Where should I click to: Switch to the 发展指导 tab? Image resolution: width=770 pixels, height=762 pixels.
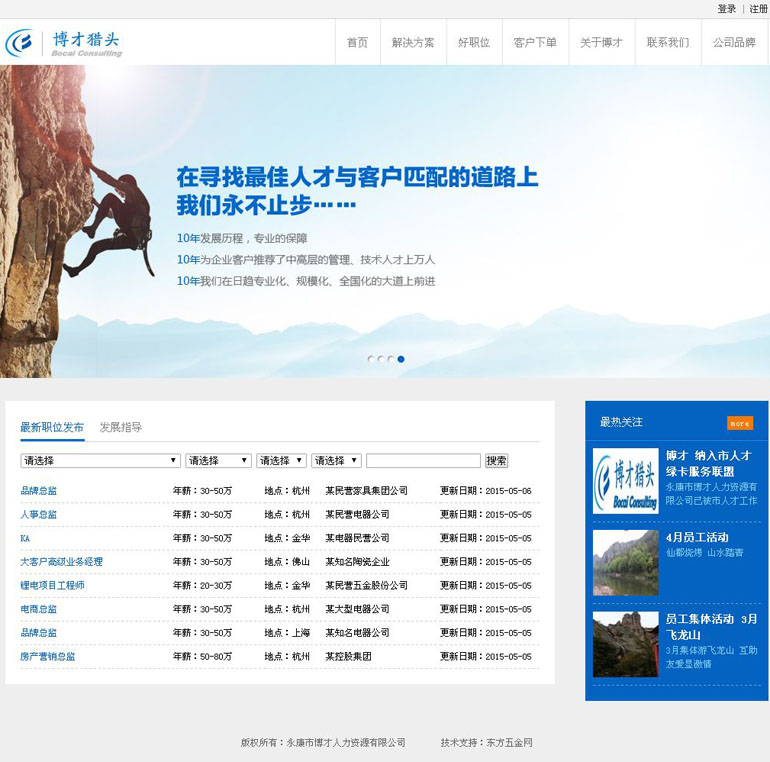tap(120, 427)
